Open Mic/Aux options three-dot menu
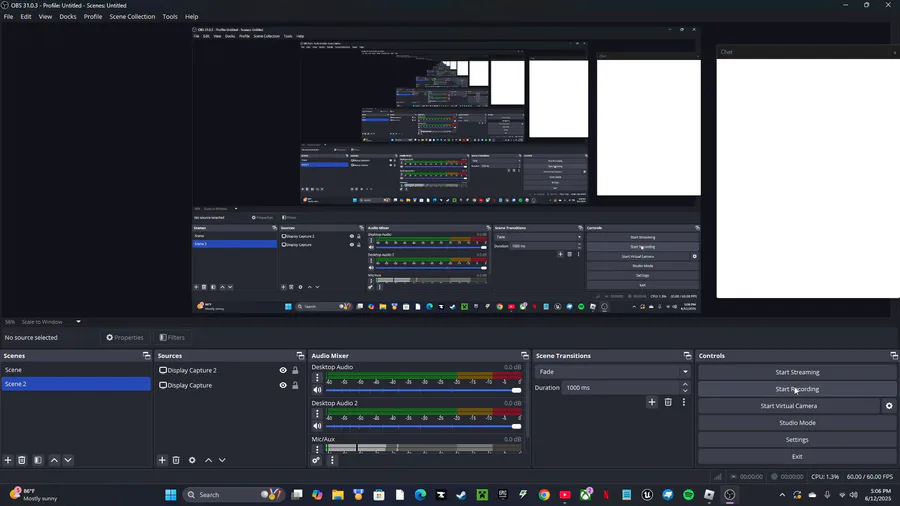This screenshot has height=506, width=900. click(317, 449)
